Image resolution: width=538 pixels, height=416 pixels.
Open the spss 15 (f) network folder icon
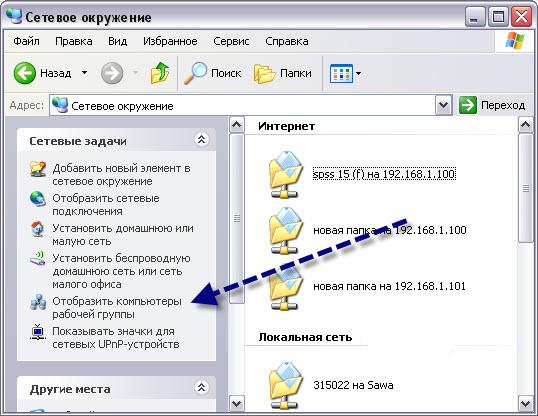(285, 175)
